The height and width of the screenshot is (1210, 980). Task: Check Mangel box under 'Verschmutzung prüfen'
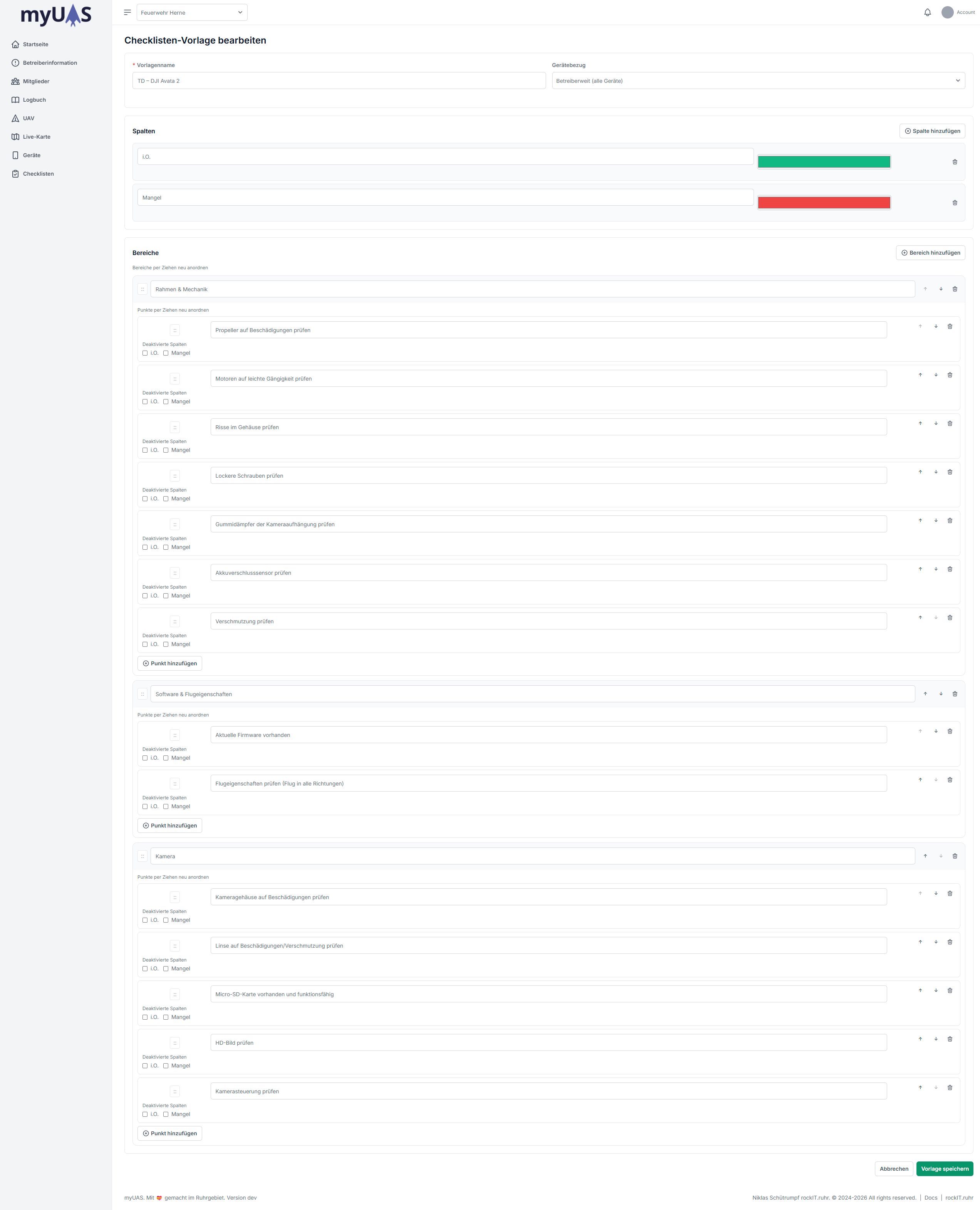166,644
